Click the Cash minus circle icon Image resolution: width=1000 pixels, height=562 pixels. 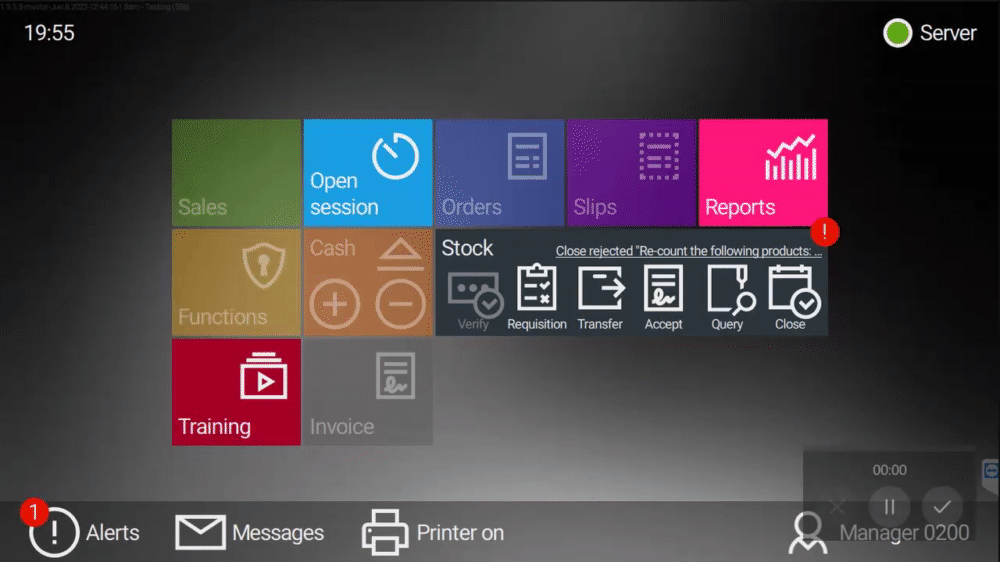(x=400, y=303)
